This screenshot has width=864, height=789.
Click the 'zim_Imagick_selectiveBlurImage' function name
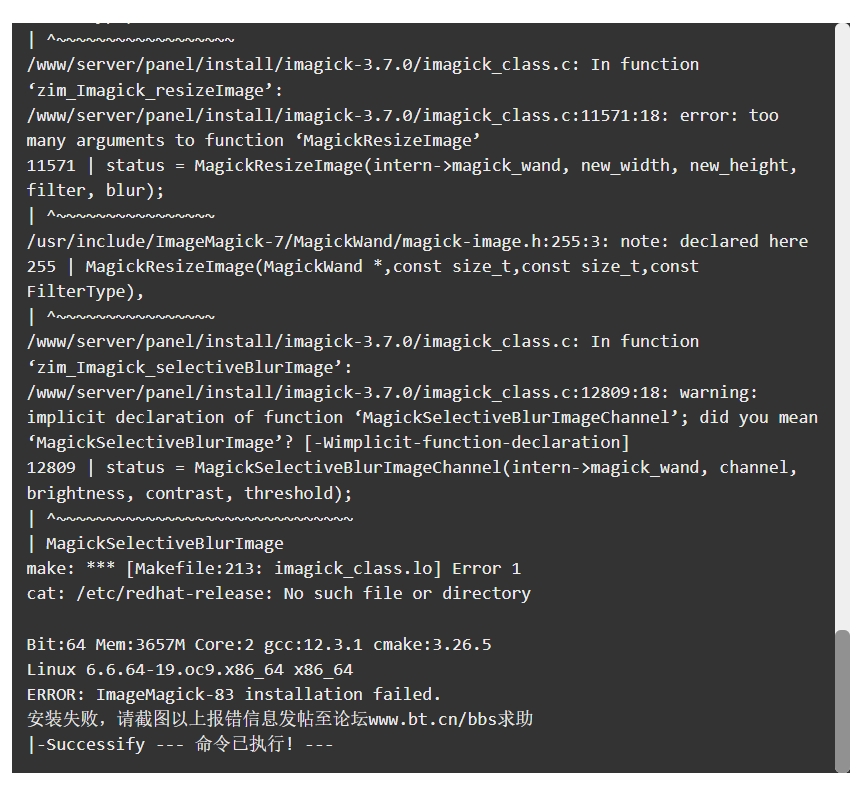tap(185, 367)
